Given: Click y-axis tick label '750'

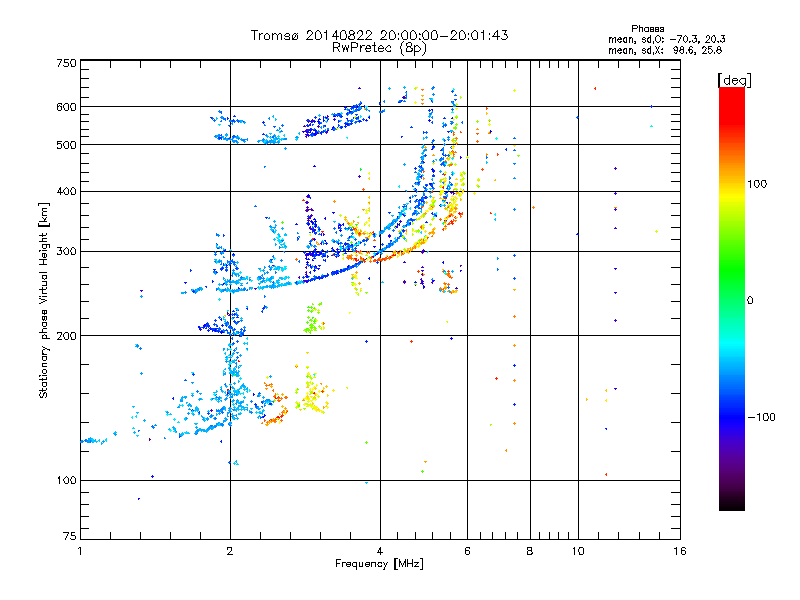Looking at the screenshot, I should click(x=66, y=63).
